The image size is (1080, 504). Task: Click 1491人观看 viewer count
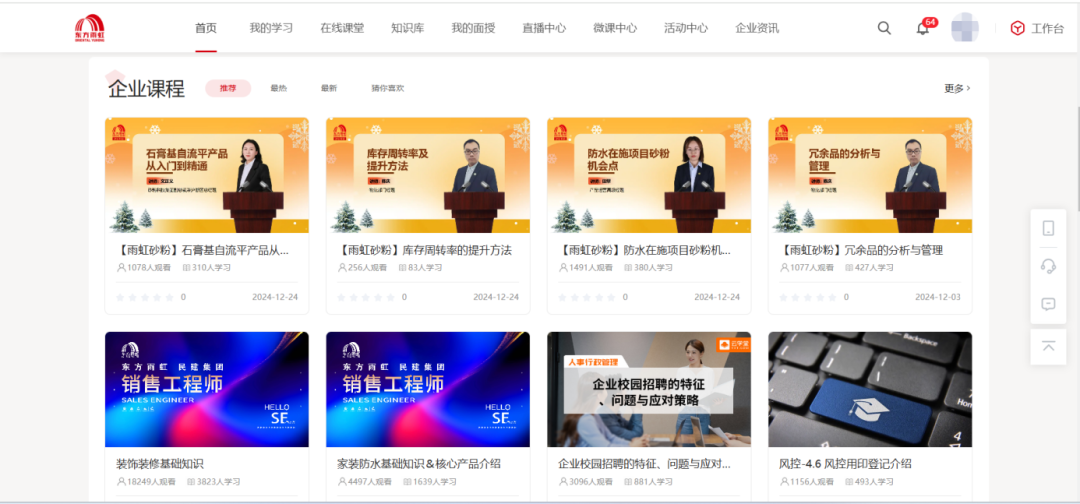click(585, 267)
